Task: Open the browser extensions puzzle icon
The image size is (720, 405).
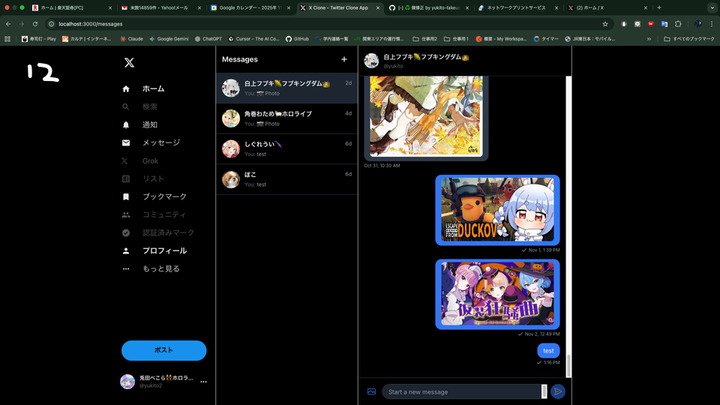Action: click(x=678, y=24)
